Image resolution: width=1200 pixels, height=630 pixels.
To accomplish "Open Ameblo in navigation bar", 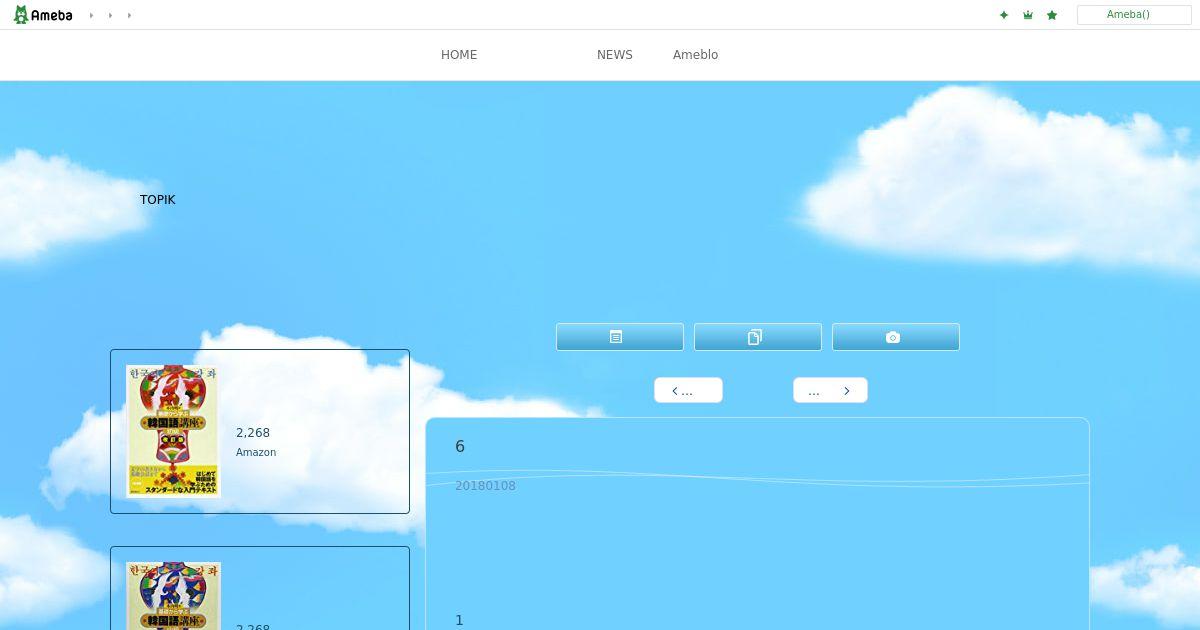I will [x=695, y=55].
